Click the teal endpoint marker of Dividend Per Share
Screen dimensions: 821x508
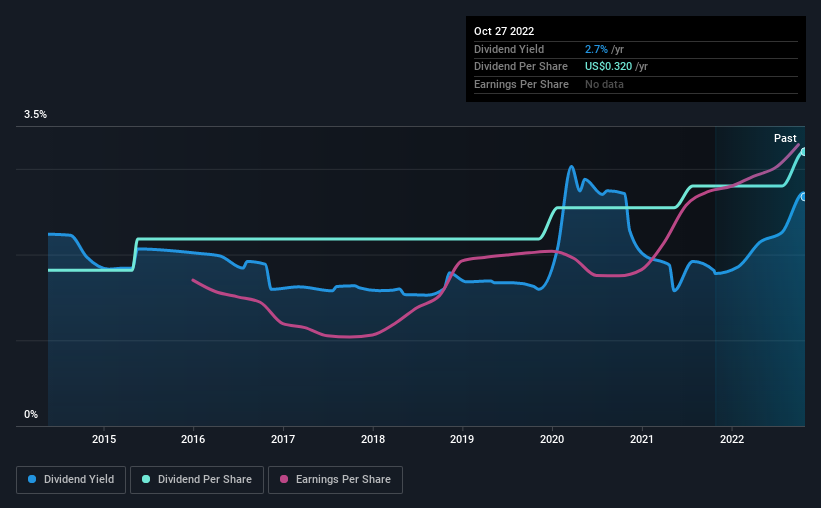click(803, 152)
